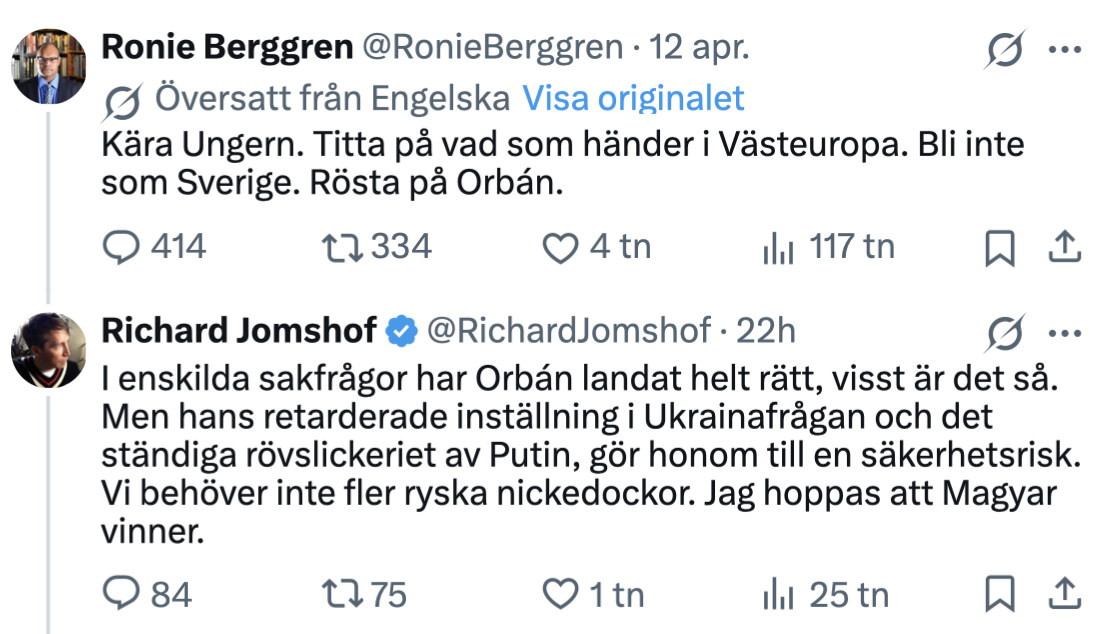Bookmark Richard Jomshof's tweet
Viewport: 1112px width, 634px height.
[x=999, y=596]
